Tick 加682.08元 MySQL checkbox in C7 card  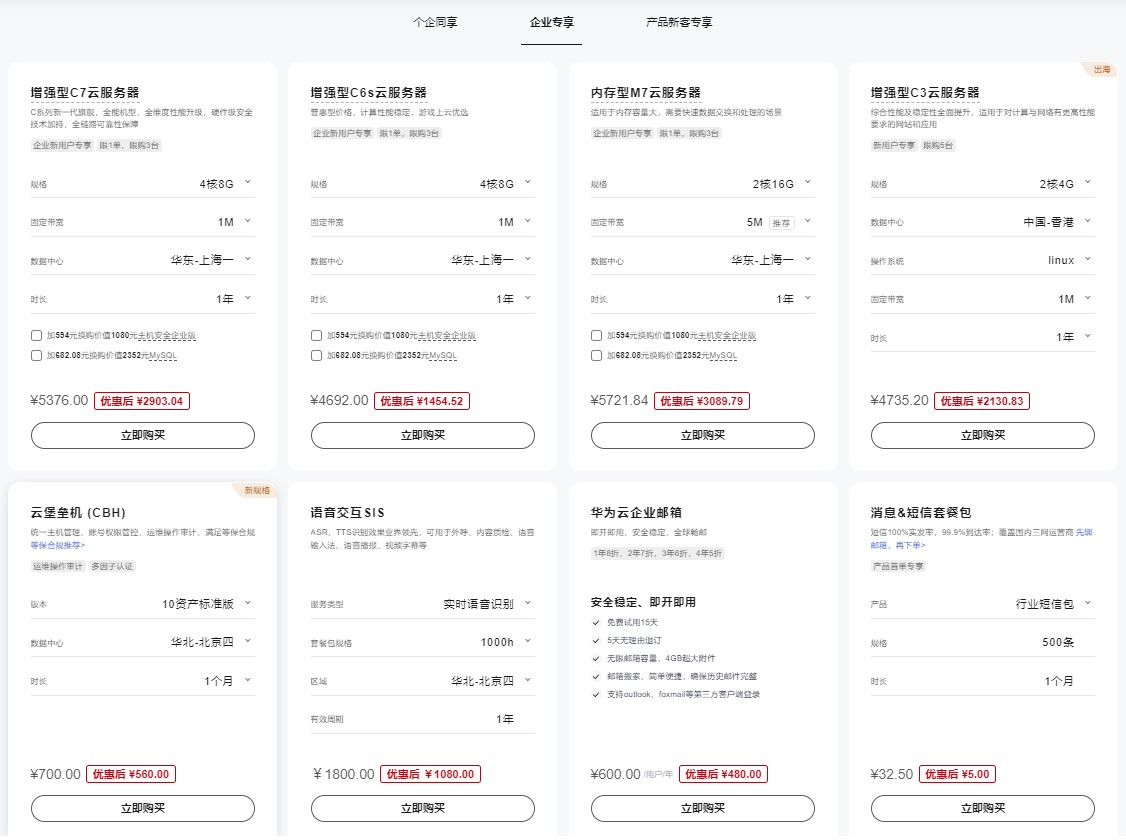click(37, 355)
